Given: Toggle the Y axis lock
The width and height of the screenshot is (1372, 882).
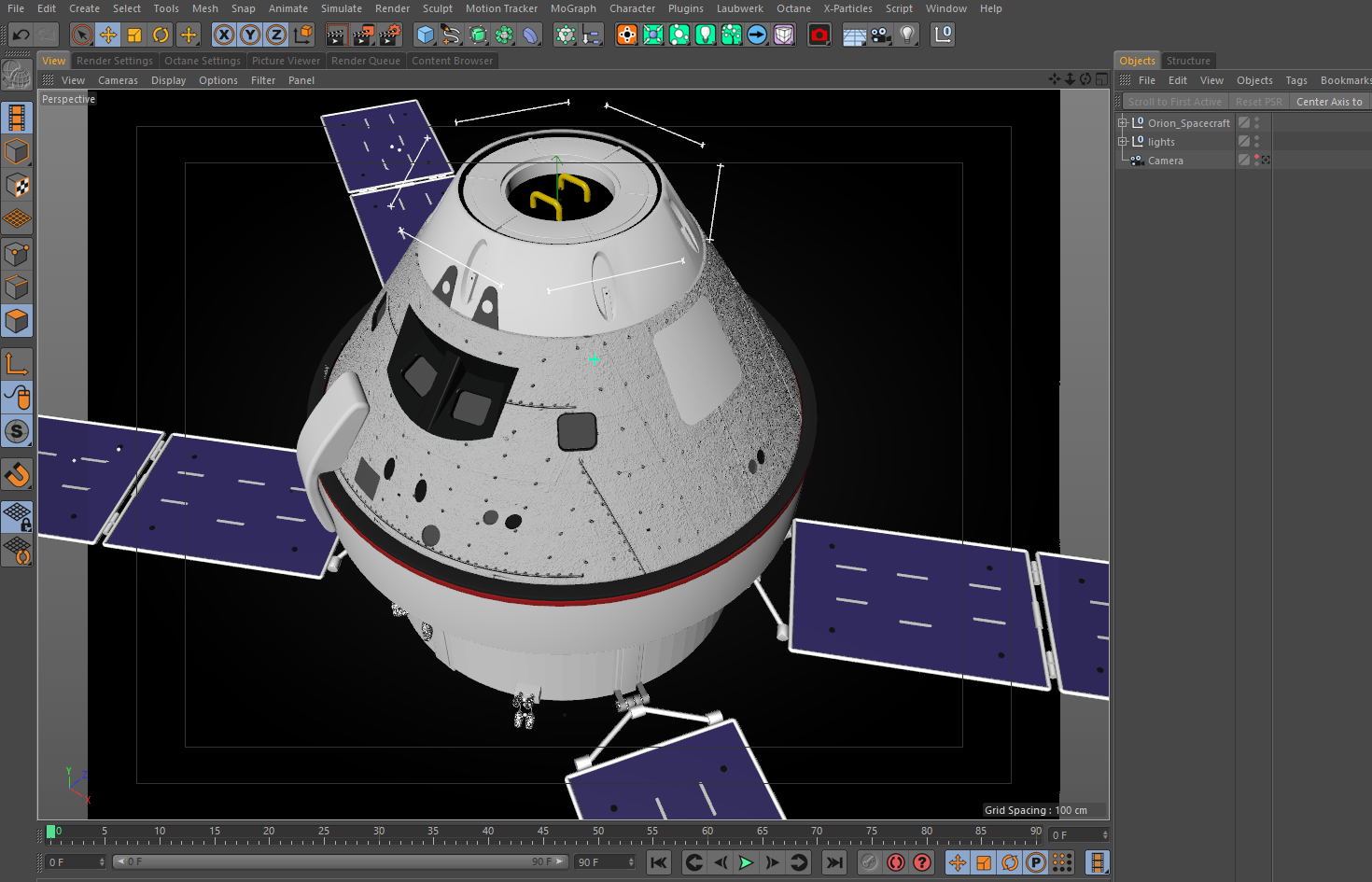Looking at the screenshot, I should click(250, 35).
